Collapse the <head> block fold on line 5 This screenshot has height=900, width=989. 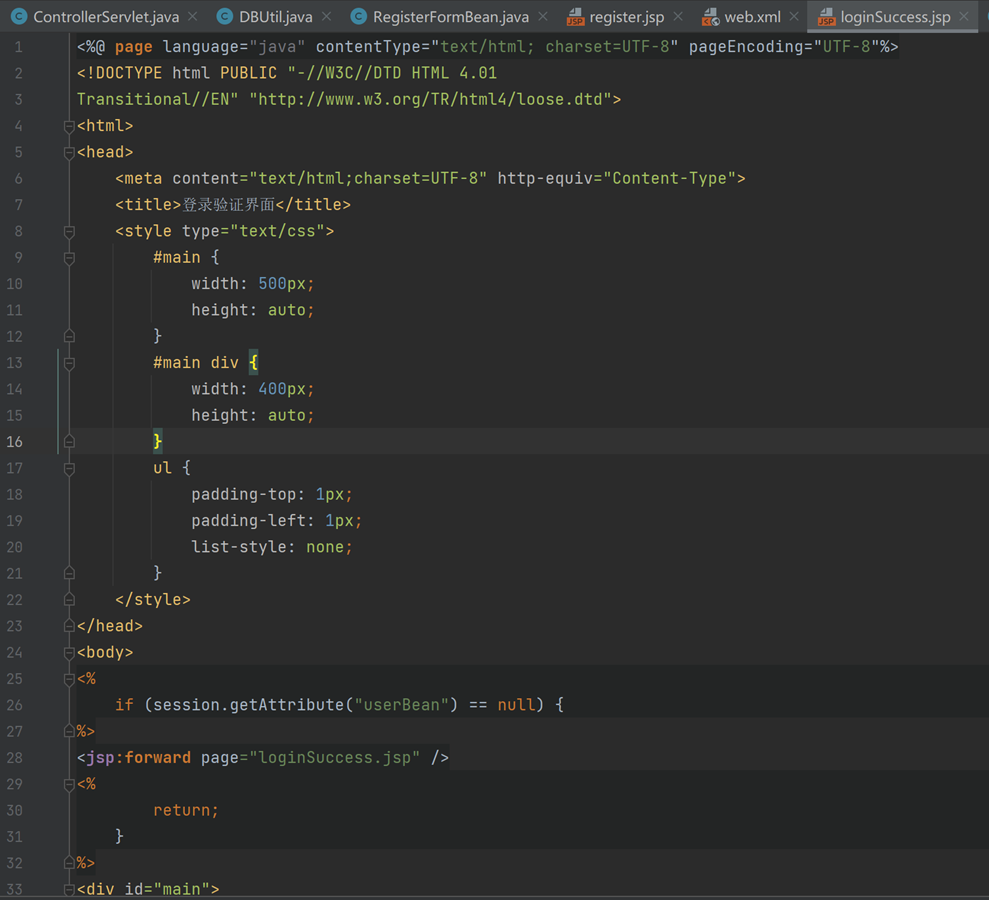pos(69,153)
